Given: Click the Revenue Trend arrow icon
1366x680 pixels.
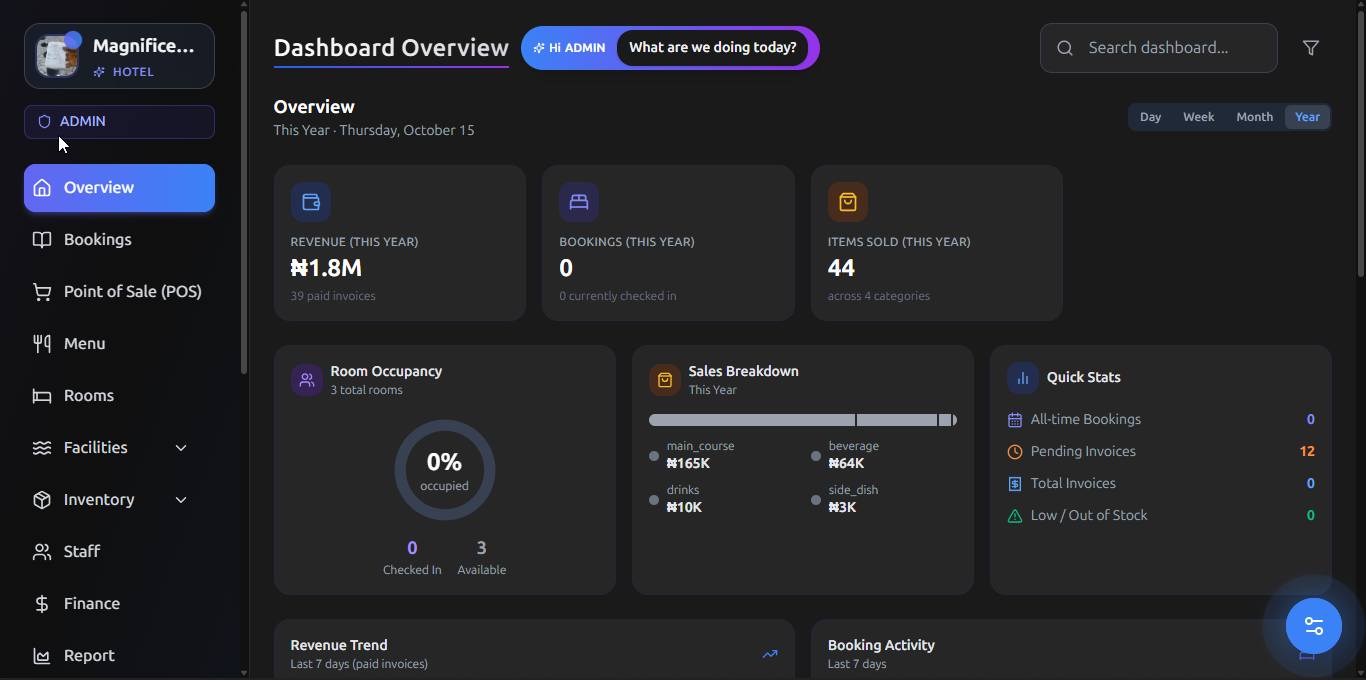Looking at the screenshot, I should 770,654.
